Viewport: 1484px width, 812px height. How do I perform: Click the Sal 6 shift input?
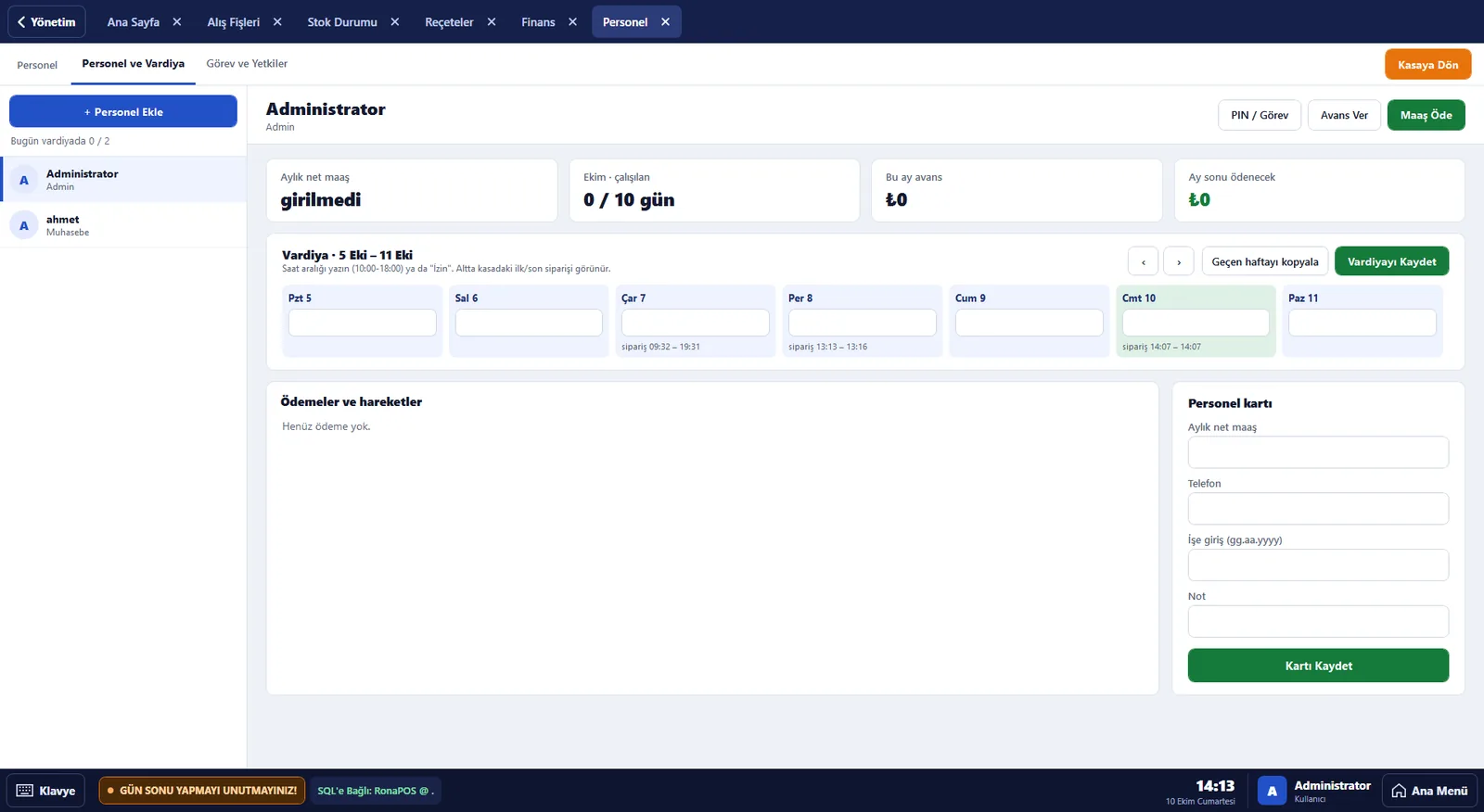click(529, 323)
